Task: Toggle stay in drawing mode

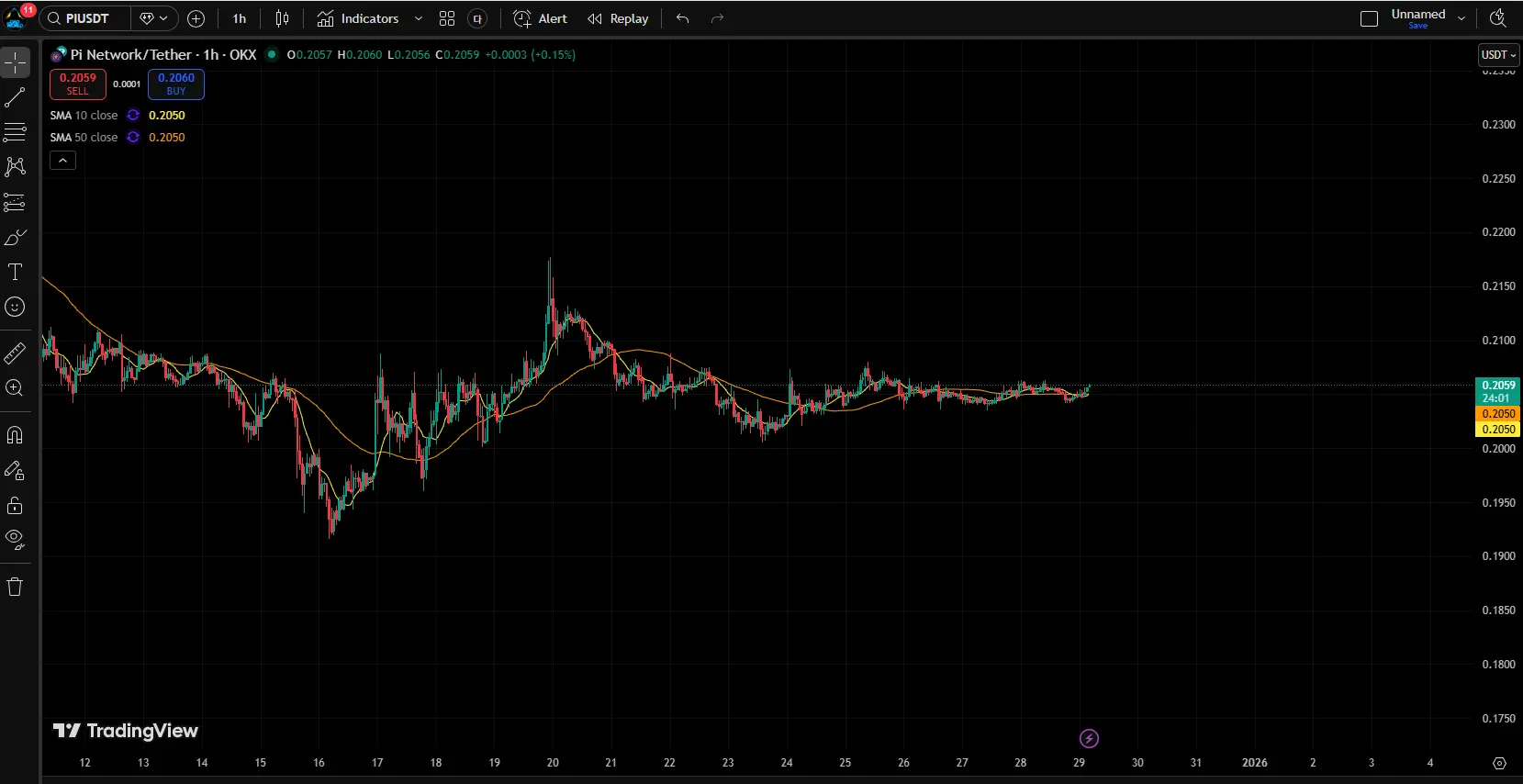Action: 16,470
